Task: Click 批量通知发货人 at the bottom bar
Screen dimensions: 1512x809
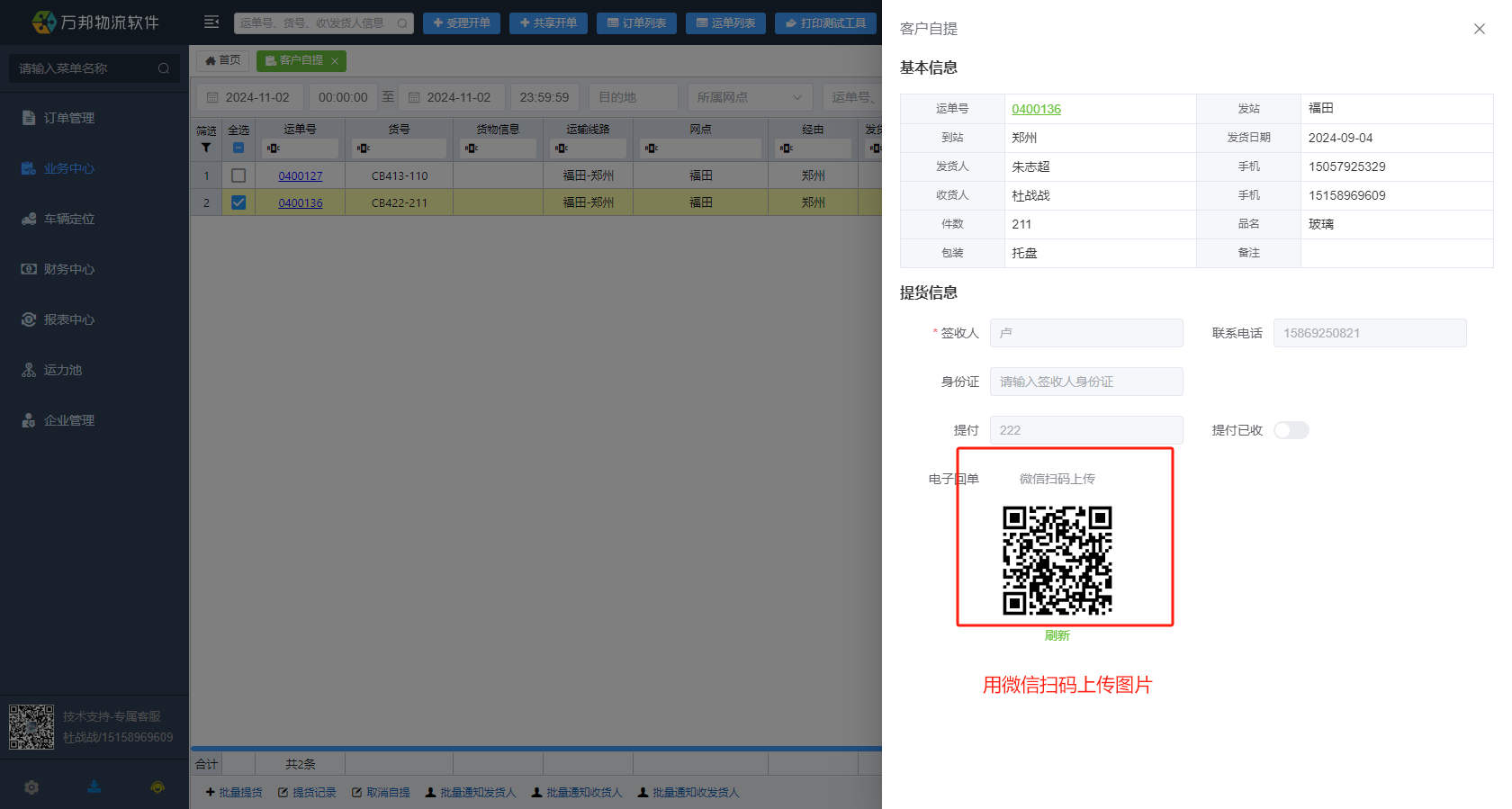Action: [471, 793]
